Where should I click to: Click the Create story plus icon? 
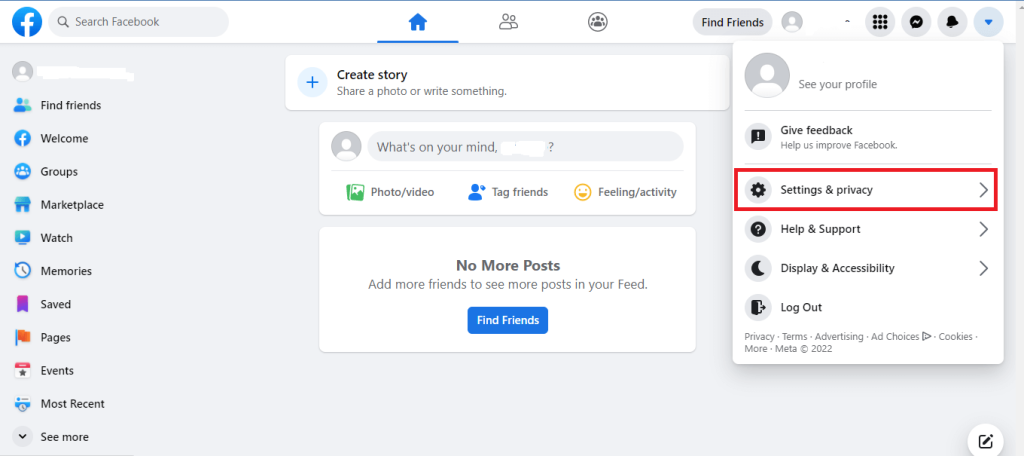click(312, 82)
